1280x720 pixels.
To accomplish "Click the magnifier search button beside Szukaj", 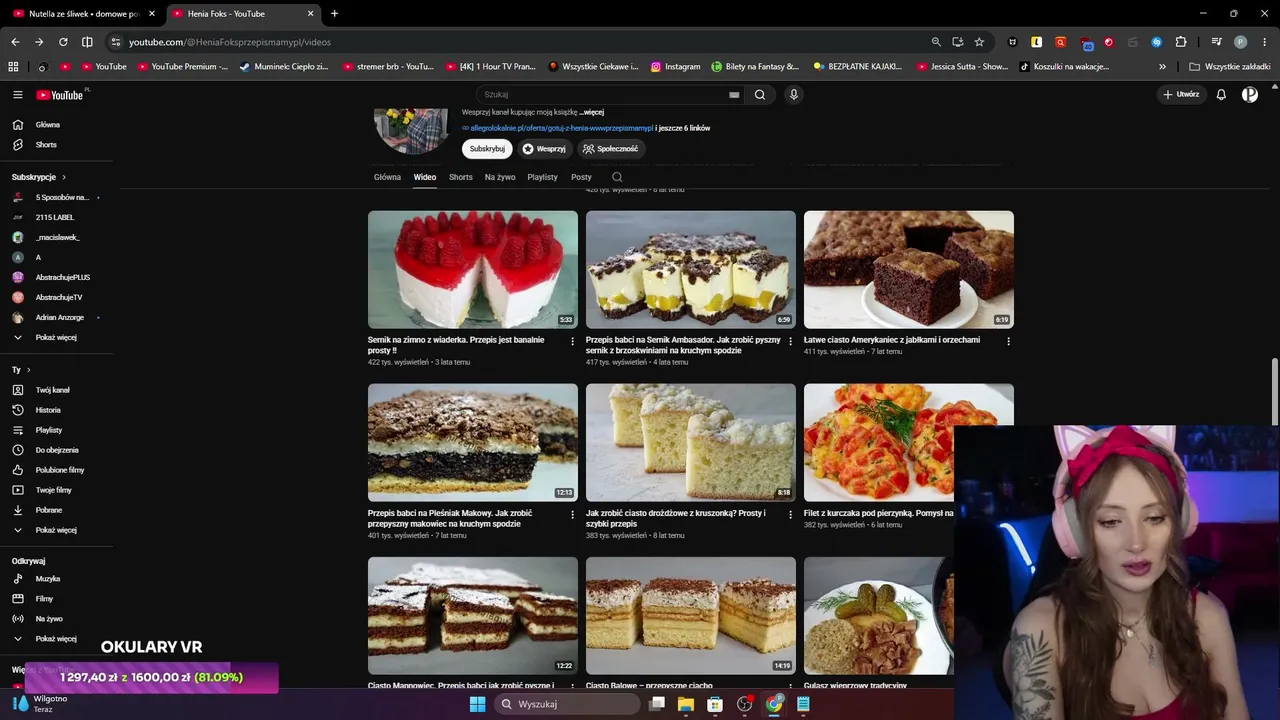I will [760, 95].
